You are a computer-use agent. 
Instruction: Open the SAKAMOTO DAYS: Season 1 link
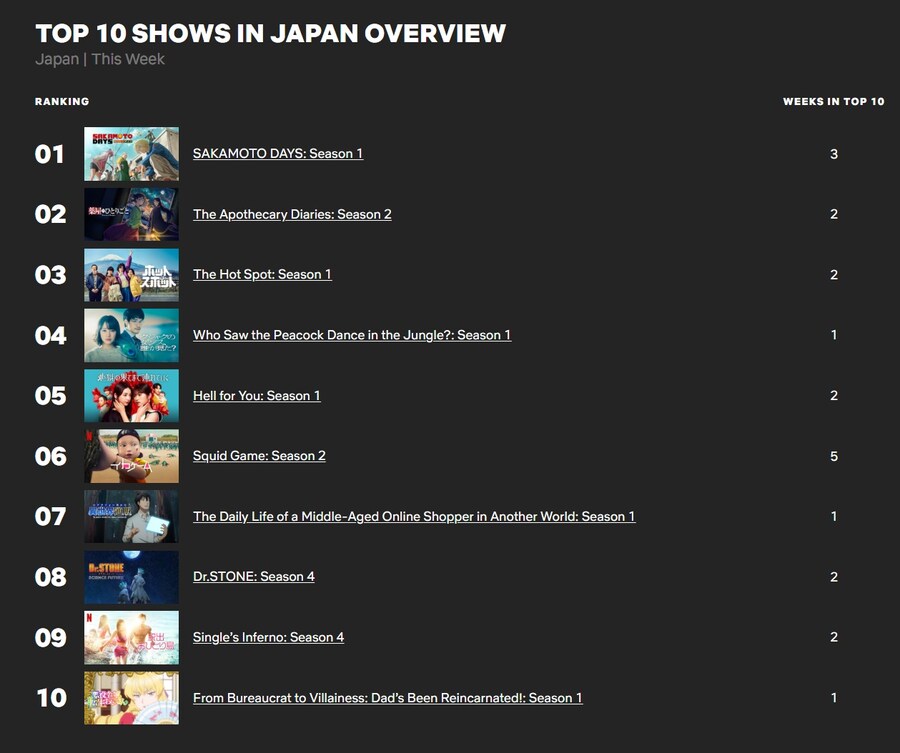(x=277, y=154)
